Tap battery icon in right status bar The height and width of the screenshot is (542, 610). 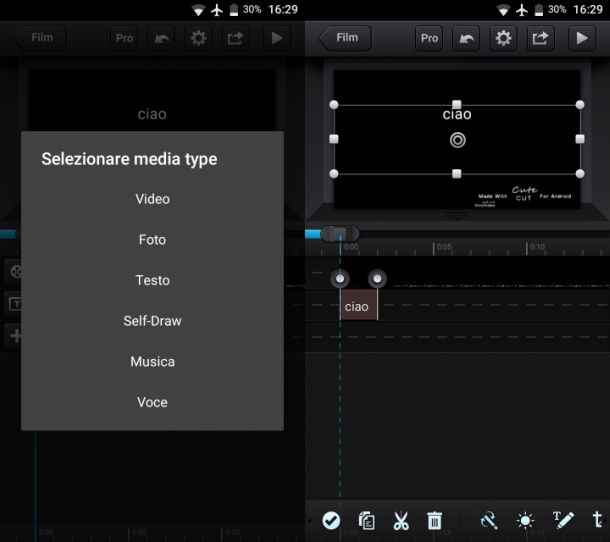(x=539, y=10)
